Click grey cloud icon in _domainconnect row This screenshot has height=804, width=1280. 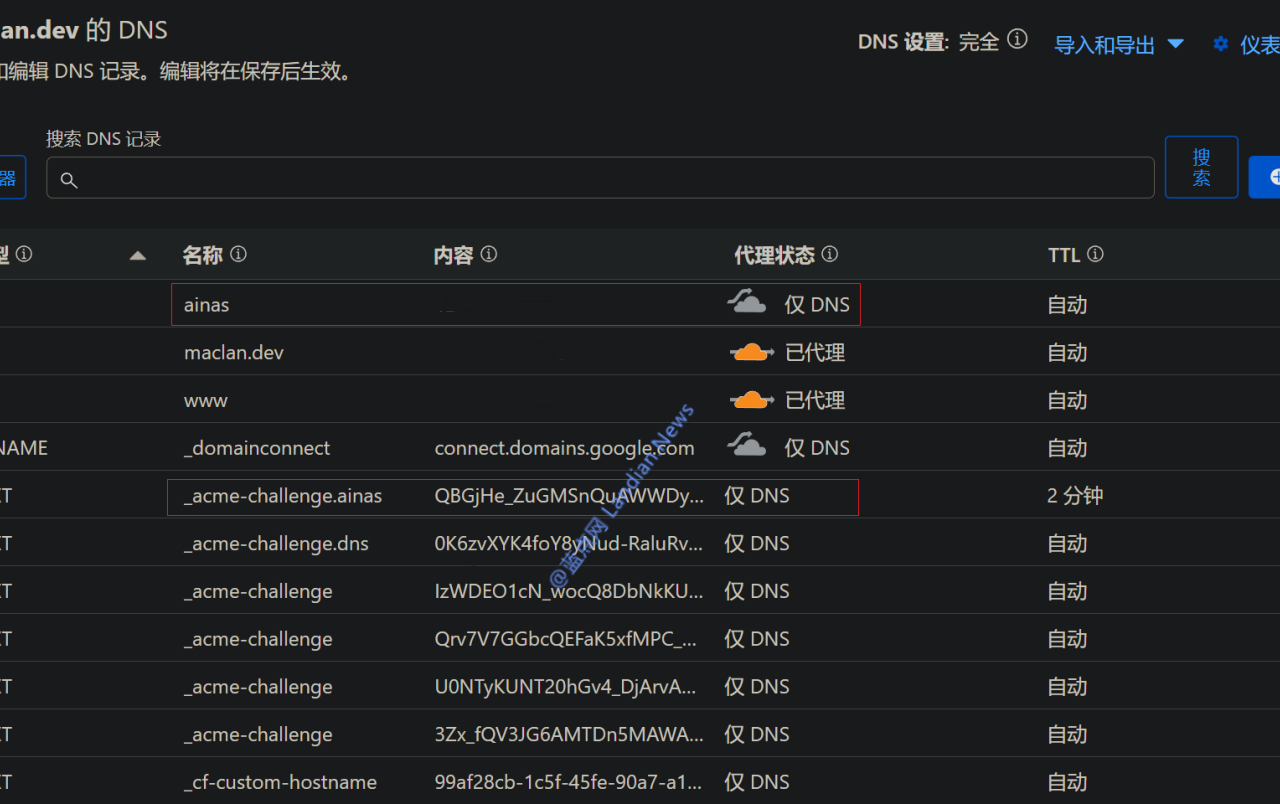click(747, 445)
